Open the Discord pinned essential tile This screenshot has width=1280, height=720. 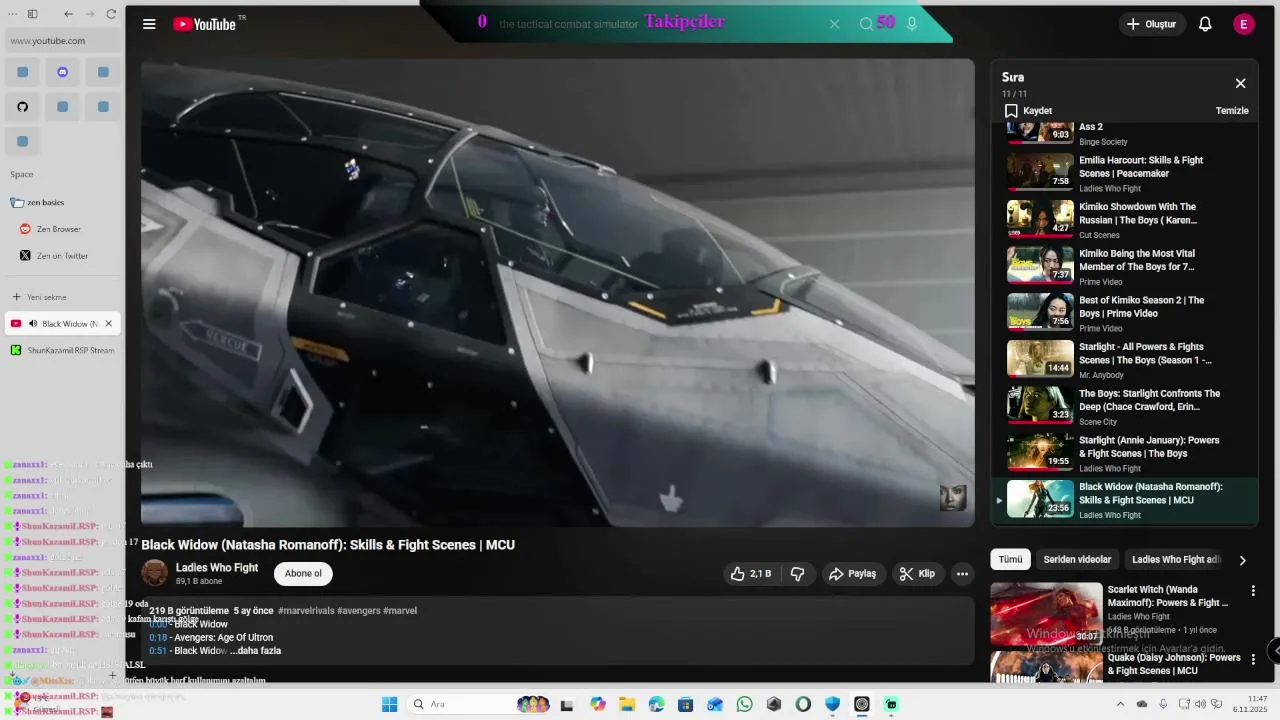(63, 72)
